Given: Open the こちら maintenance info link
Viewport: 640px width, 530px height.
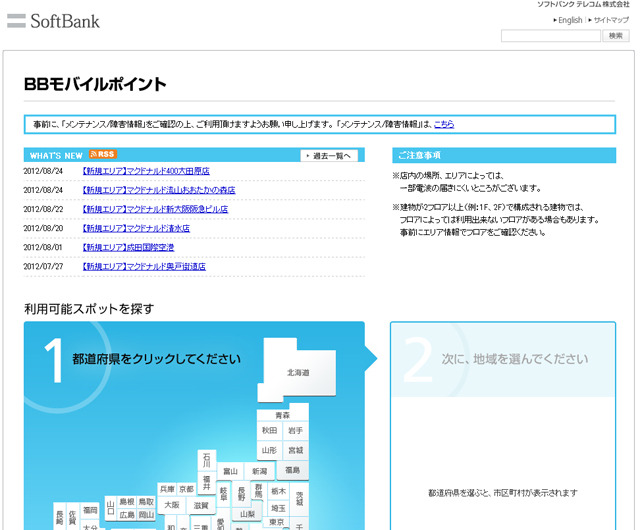Looking at the screenshot, I should tap(444, 124).
